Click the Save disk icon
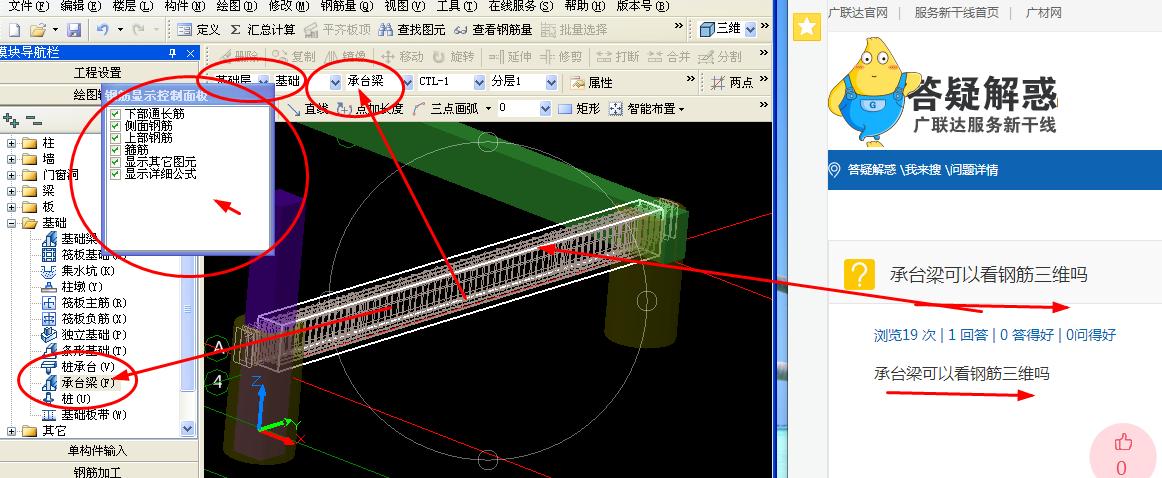The image size is (1162, 478). [73, 30]
